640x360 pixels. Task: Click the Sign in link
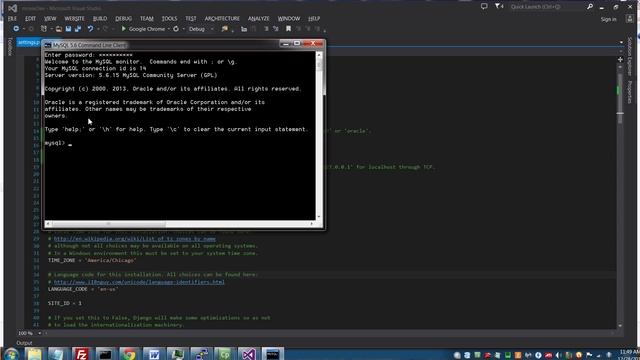point(608,19)
